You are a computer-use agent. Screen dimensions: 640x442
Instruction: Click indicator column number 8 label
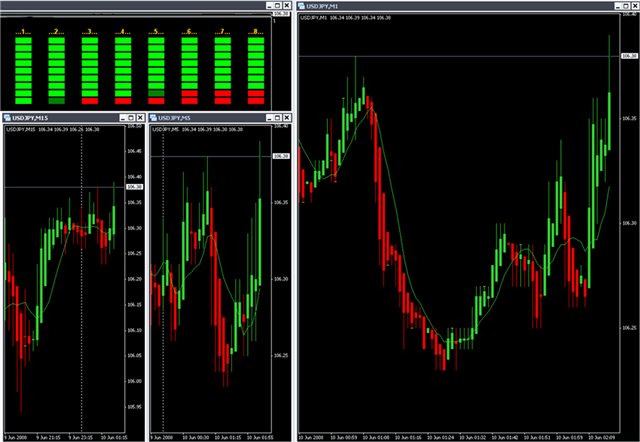coord(255,32)
